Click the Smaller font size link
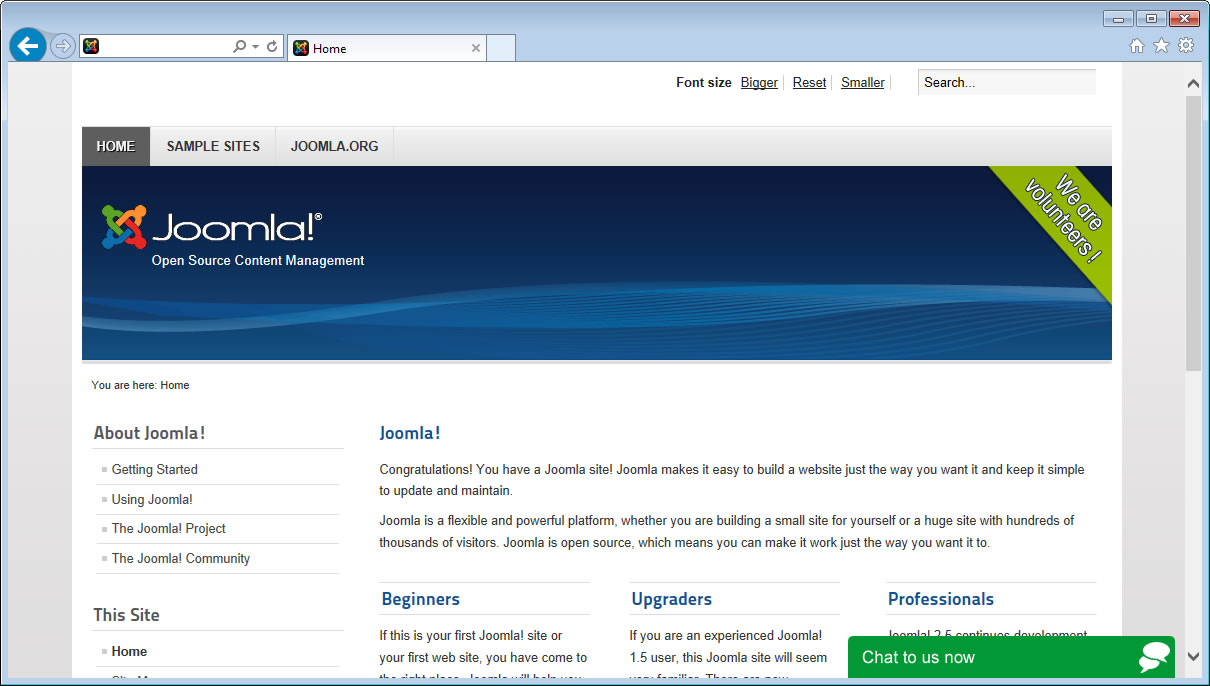This screenshot has width=1210, height=686. [x=862, y=83]
